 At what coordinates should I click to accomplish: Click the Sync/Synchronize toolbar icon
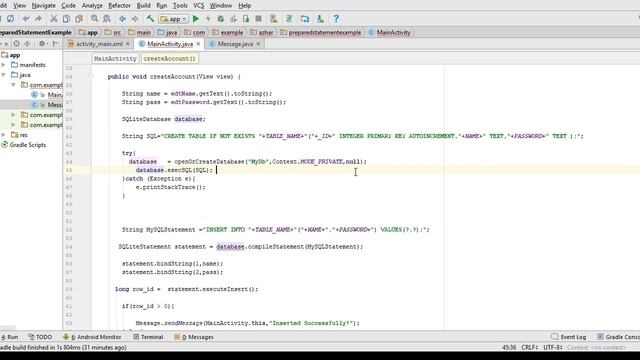point(11,19)
